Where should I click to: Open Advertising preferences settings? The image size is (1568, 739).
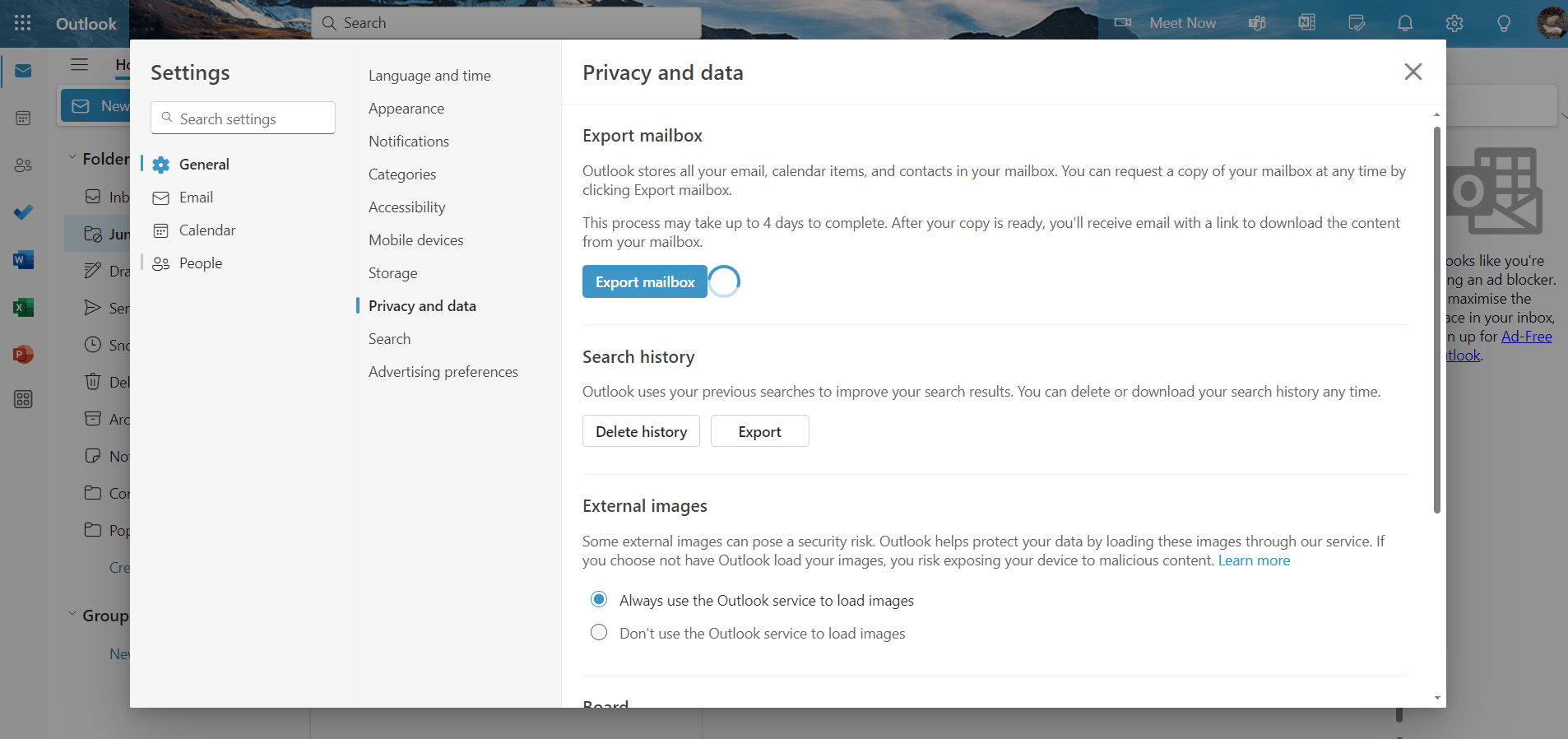coord(443,372)
